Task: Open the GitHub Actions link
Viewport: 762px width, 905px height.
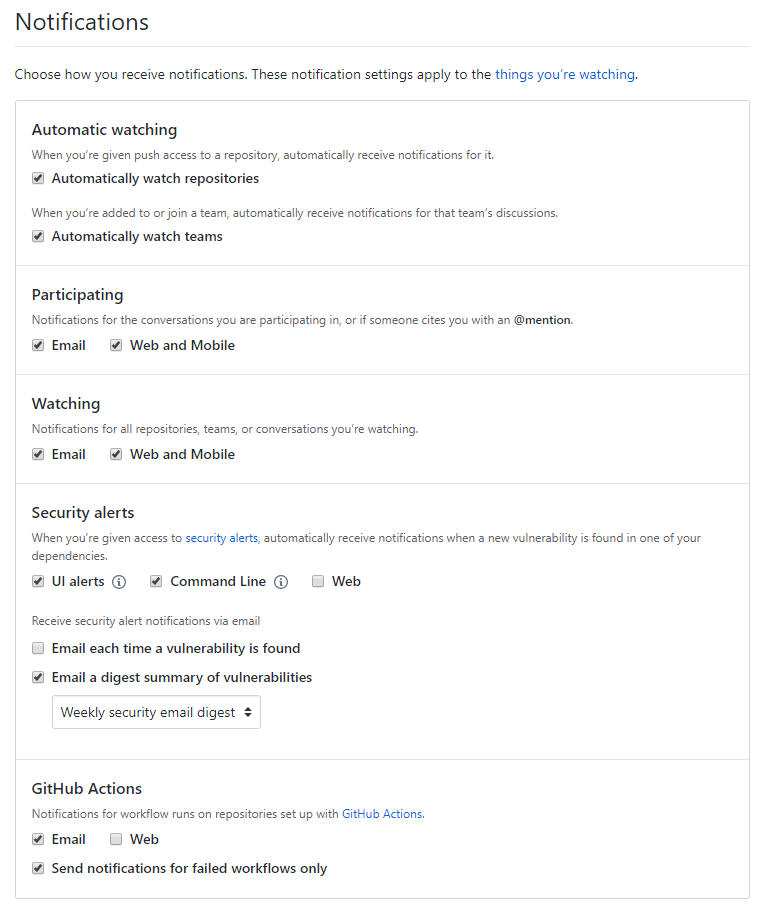Action: tap(382, 814)
